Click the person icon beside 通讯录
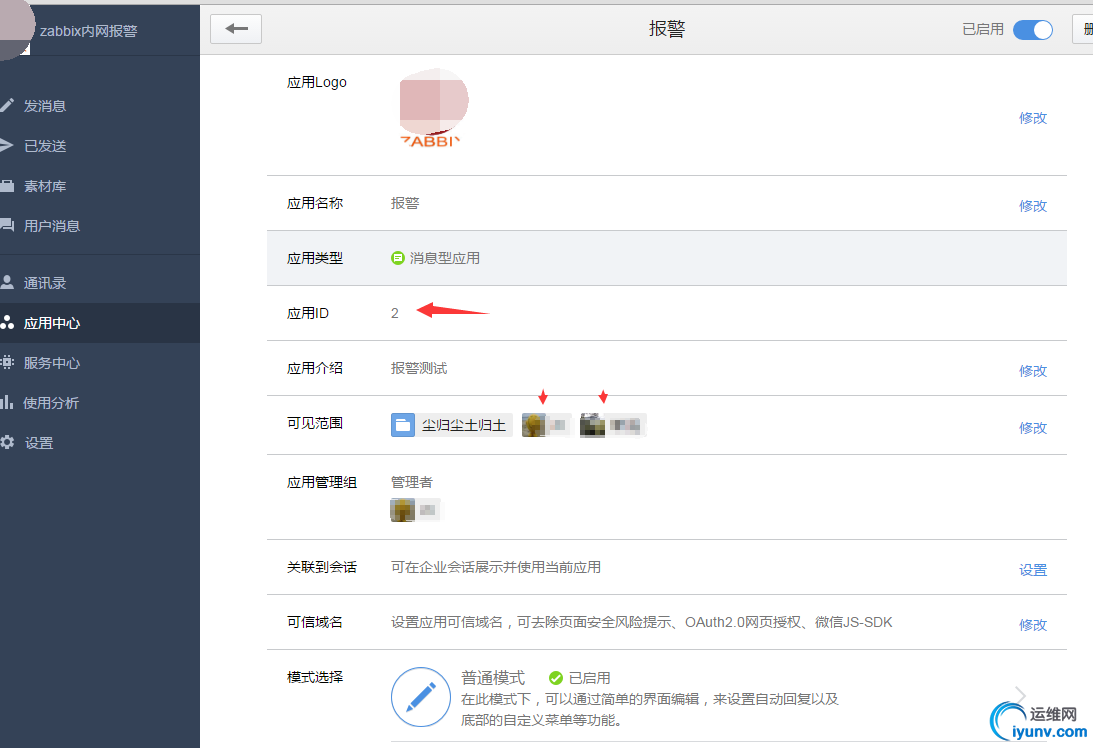This screenshot has height=748, width=1093. coord(7,282)
